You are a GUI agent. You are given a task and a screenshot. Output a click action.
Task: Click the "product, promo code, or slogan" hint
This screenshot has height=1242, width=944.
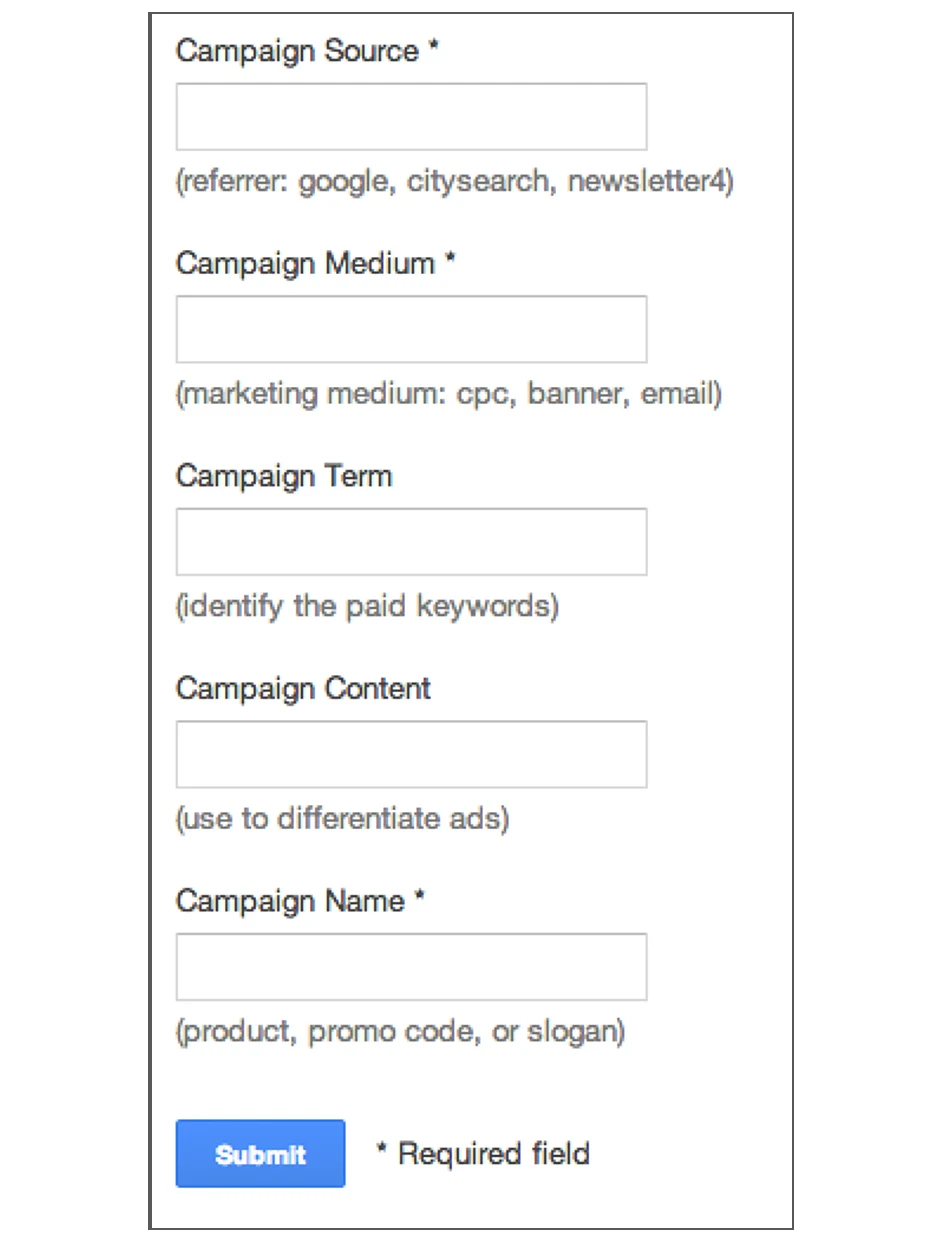[401, 1032]
